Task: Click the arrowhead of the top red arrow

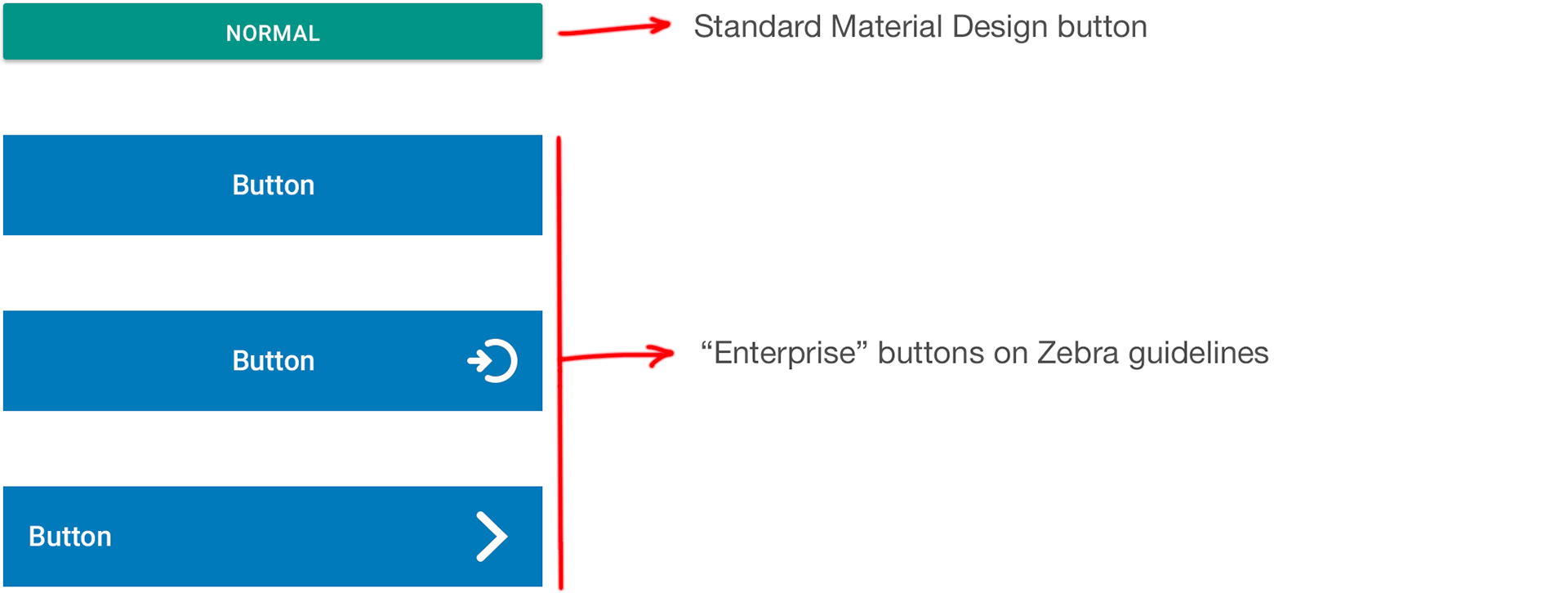Action: pos(657,26)
